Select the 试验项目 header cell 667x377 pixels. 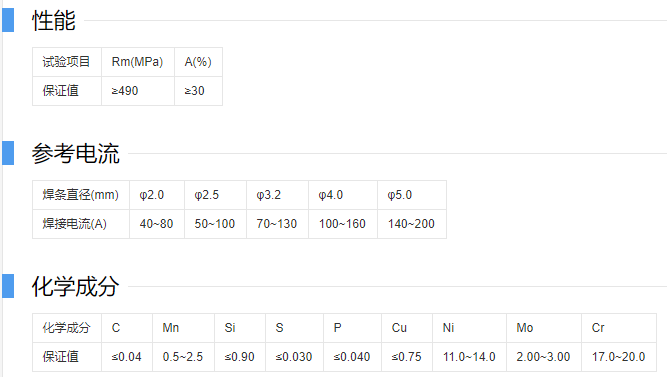(67, 62)
